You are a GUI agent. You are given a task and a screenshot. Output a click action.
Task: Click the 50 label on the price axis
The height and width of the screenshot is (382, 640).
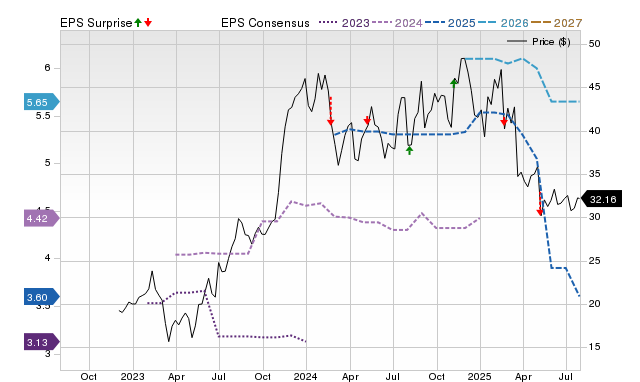595,44
